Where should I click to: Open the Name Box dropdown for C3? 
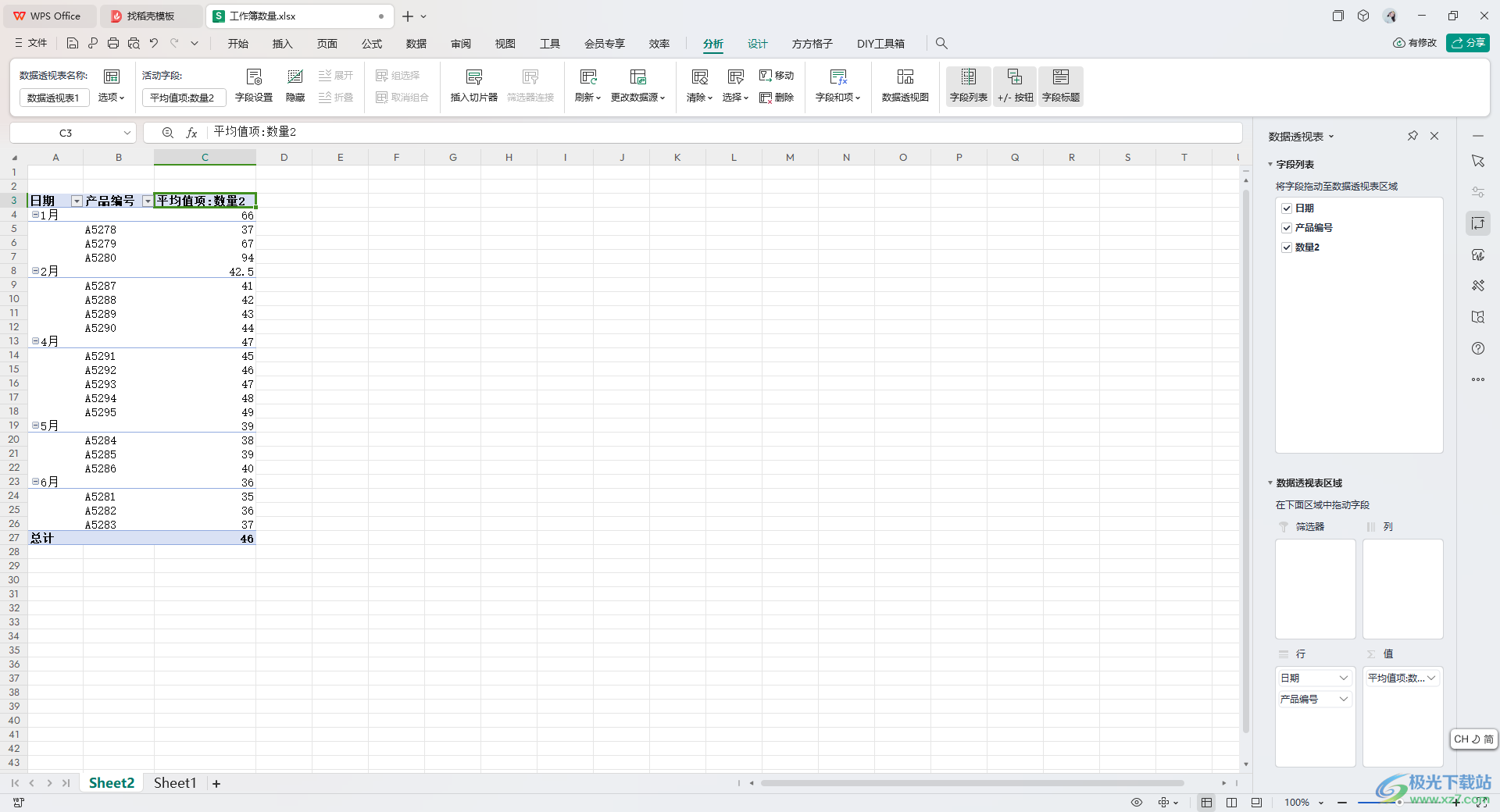(x=127, y=133)
